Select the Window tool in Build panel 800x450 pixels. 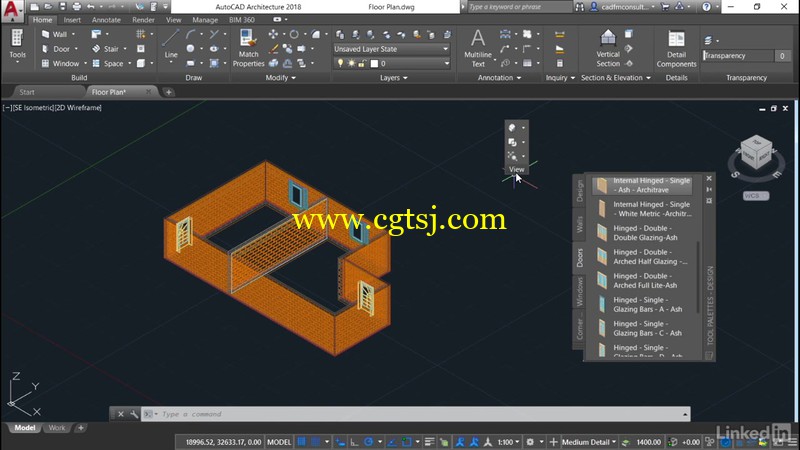coord(61,64)
